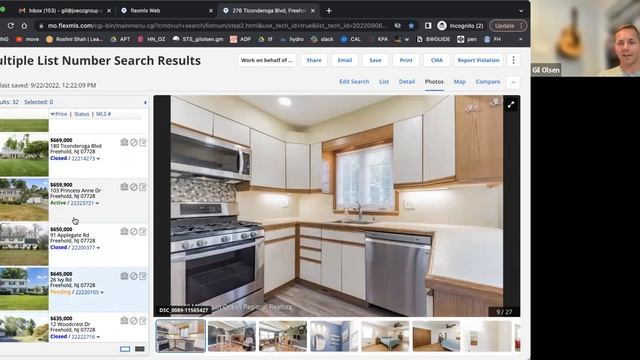
Task: Open the notes icon for 26 Ivy Rd
Action: 142,276
